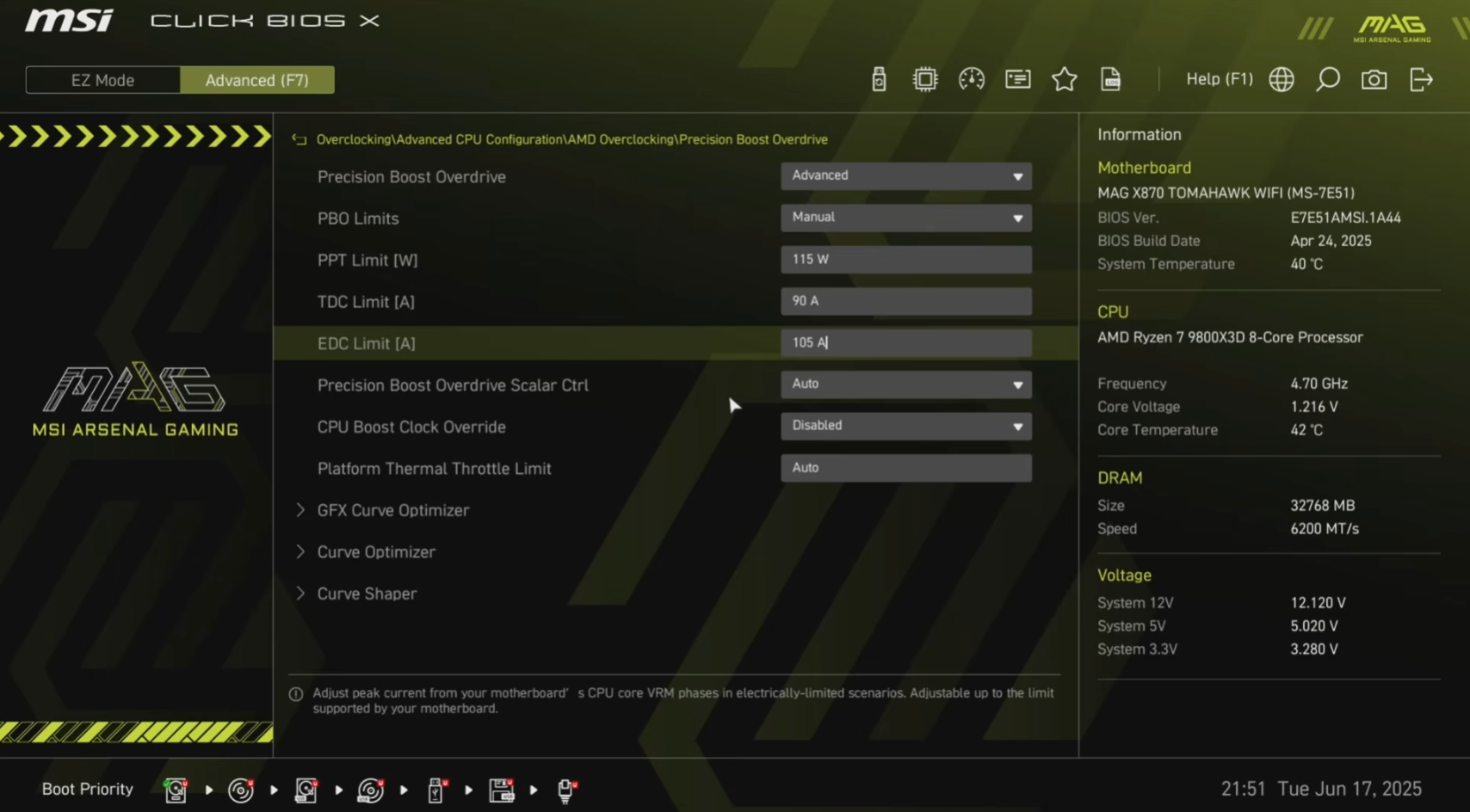
Task: Open the hardware monitor gauge icon
Action: pos(972,79)
